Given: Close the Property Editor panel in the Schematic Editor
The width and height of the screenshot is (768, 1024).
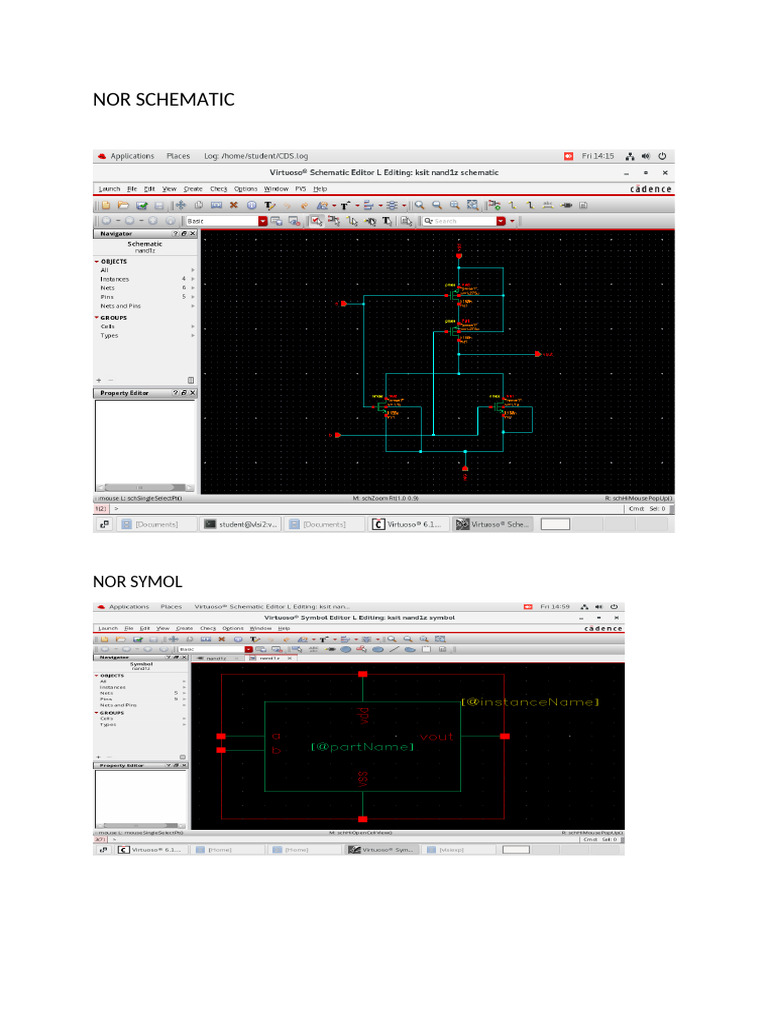Looking at the screenshot, I should point(193,393).
